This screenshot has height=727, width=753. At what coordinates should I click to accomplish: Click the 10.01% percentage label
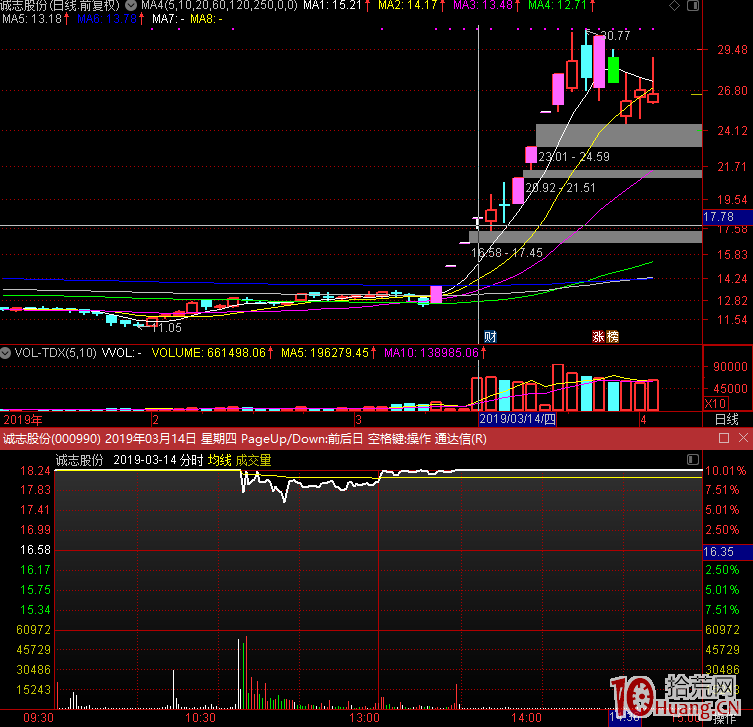726,471
